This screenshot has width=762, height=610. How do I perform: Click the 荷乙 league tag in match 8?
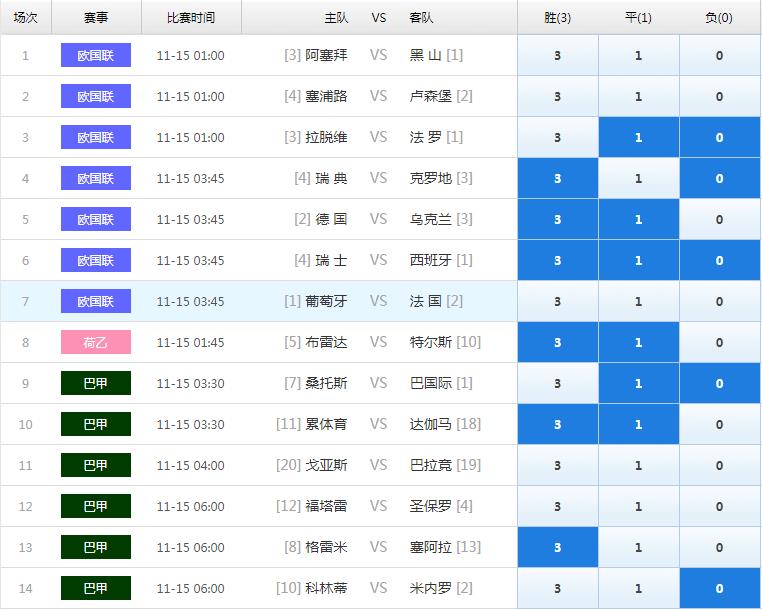[x=96, y=342]
